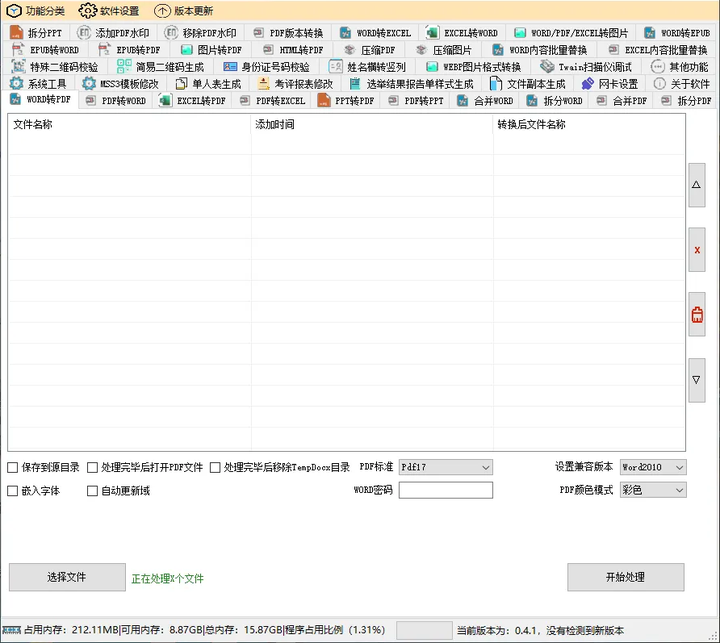This screenshot has width=720, height=643.
Task: Open the 压缩图片 tool
Action: [444, 50]
